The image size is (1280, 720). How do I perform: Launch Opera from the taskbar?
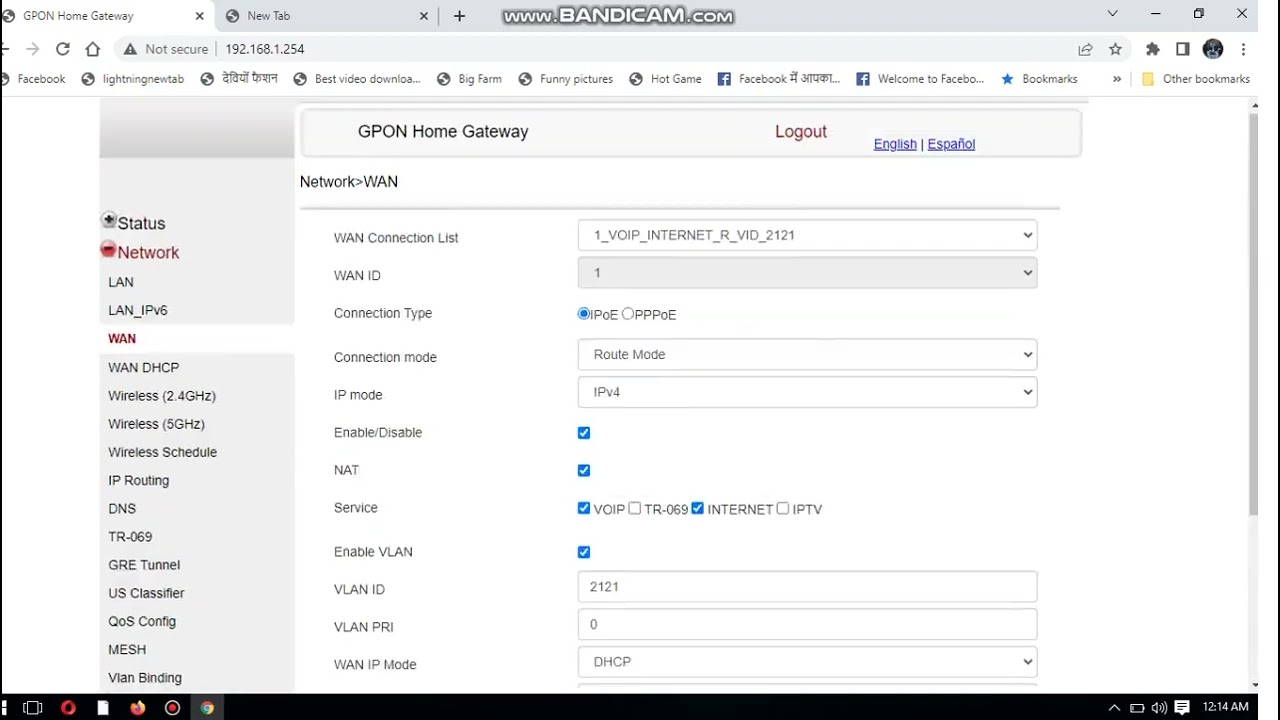click(x=68, y=708)
